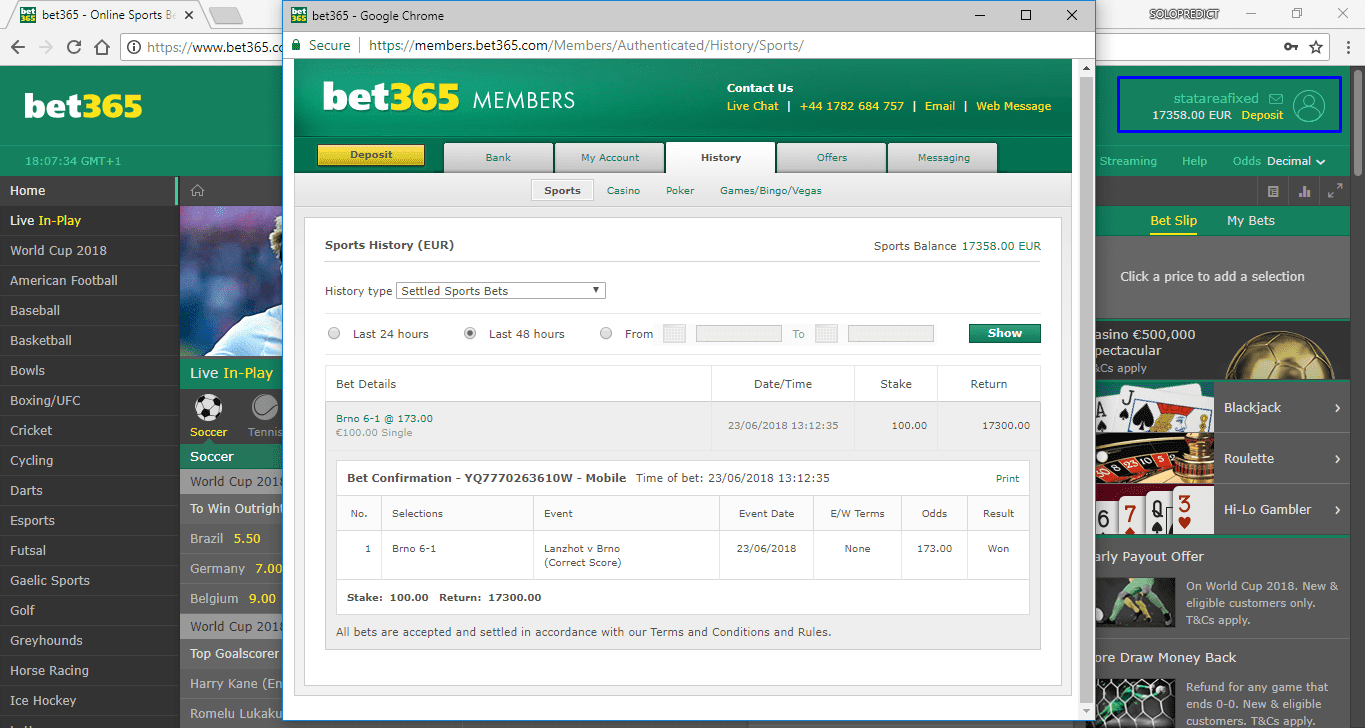Screen dimensions: 1365x728
Task: Select Bet Slip tab
Action: tap(1173, 221)
